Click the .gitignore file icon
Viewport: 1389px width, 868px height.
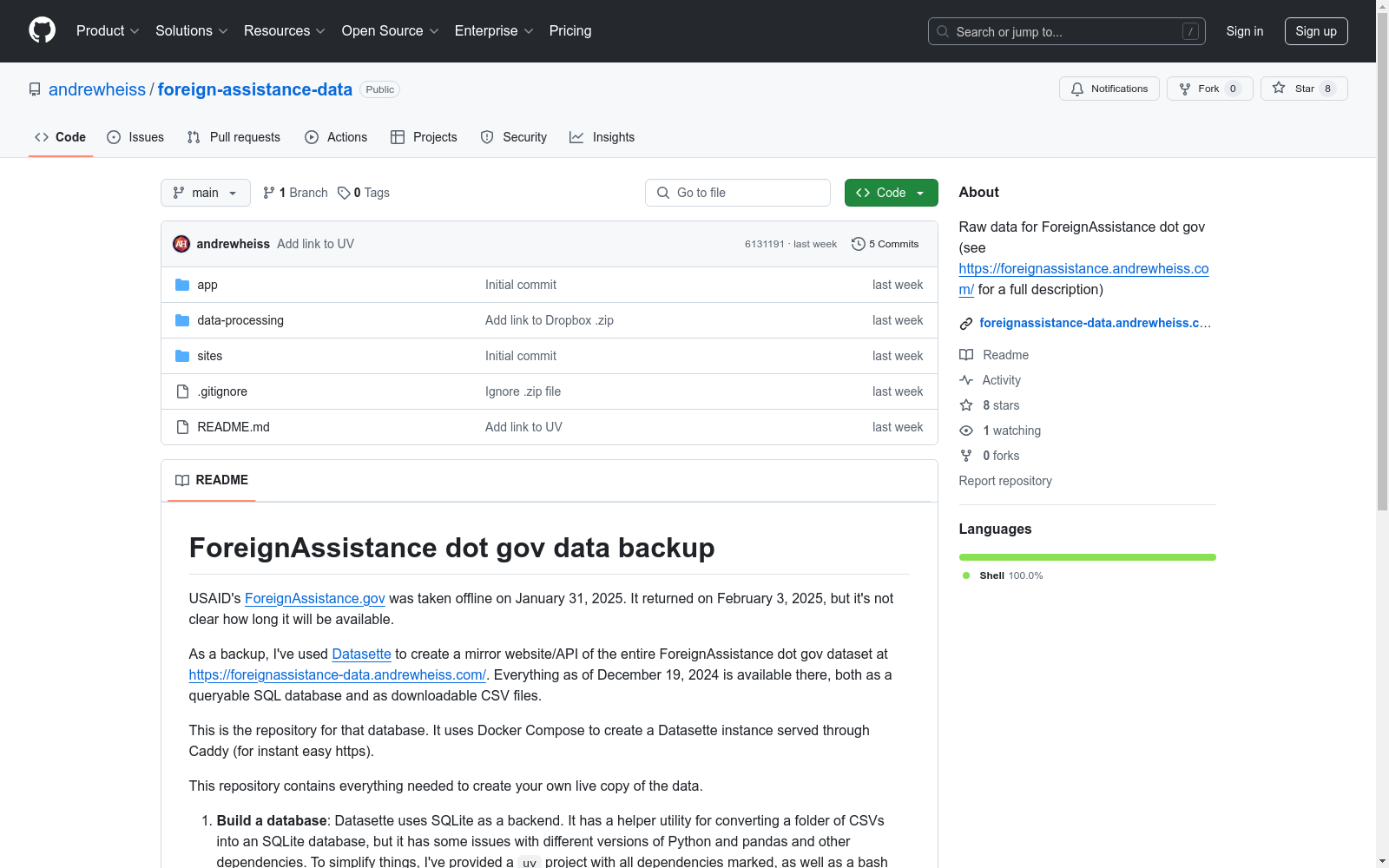pos(182,391)
